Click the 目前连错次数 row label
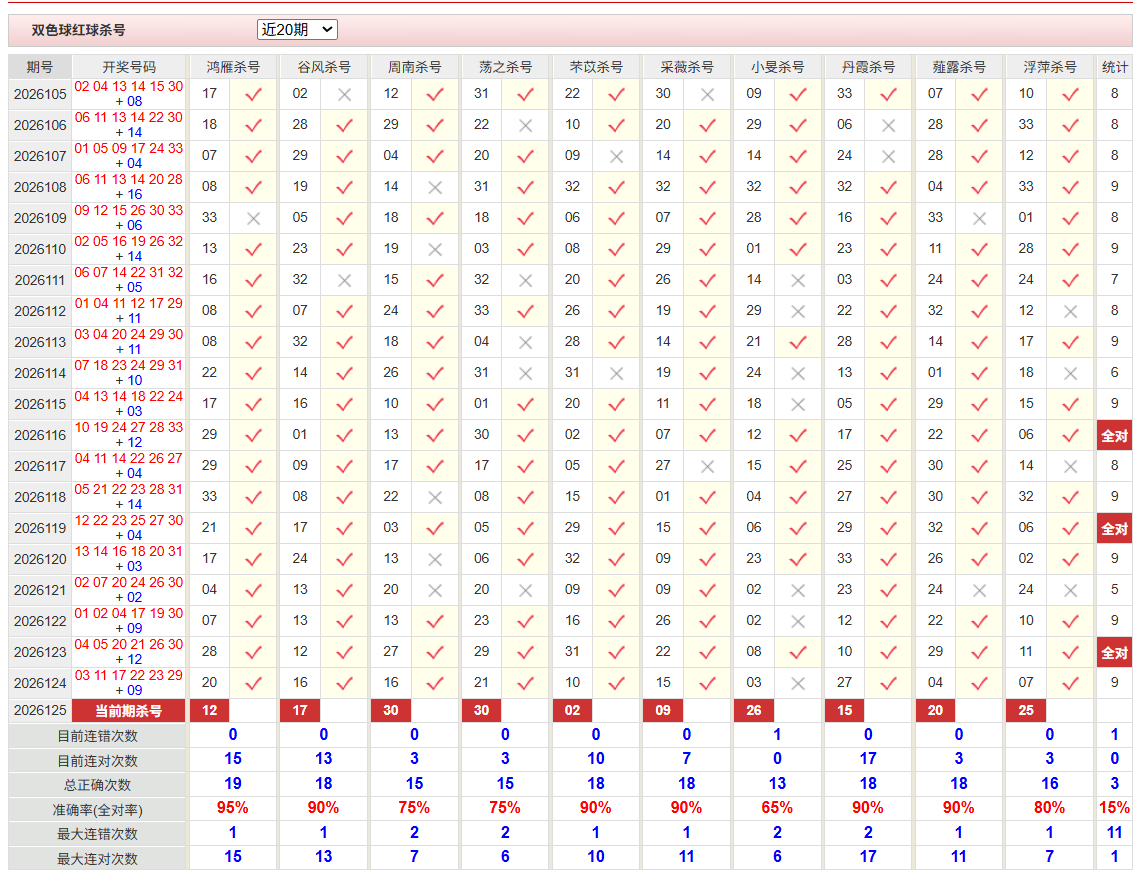 point(97,736)
